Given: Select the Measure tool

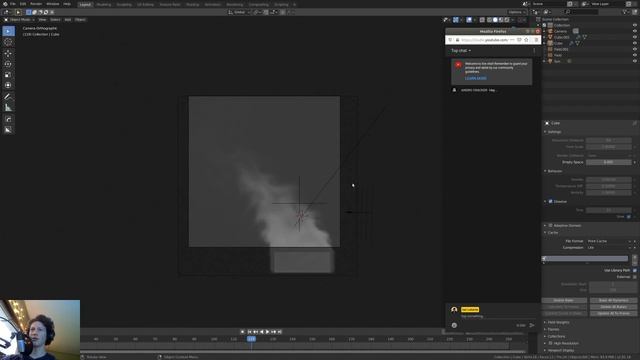Looking at the screenshot, I should [x=8, y=108].
